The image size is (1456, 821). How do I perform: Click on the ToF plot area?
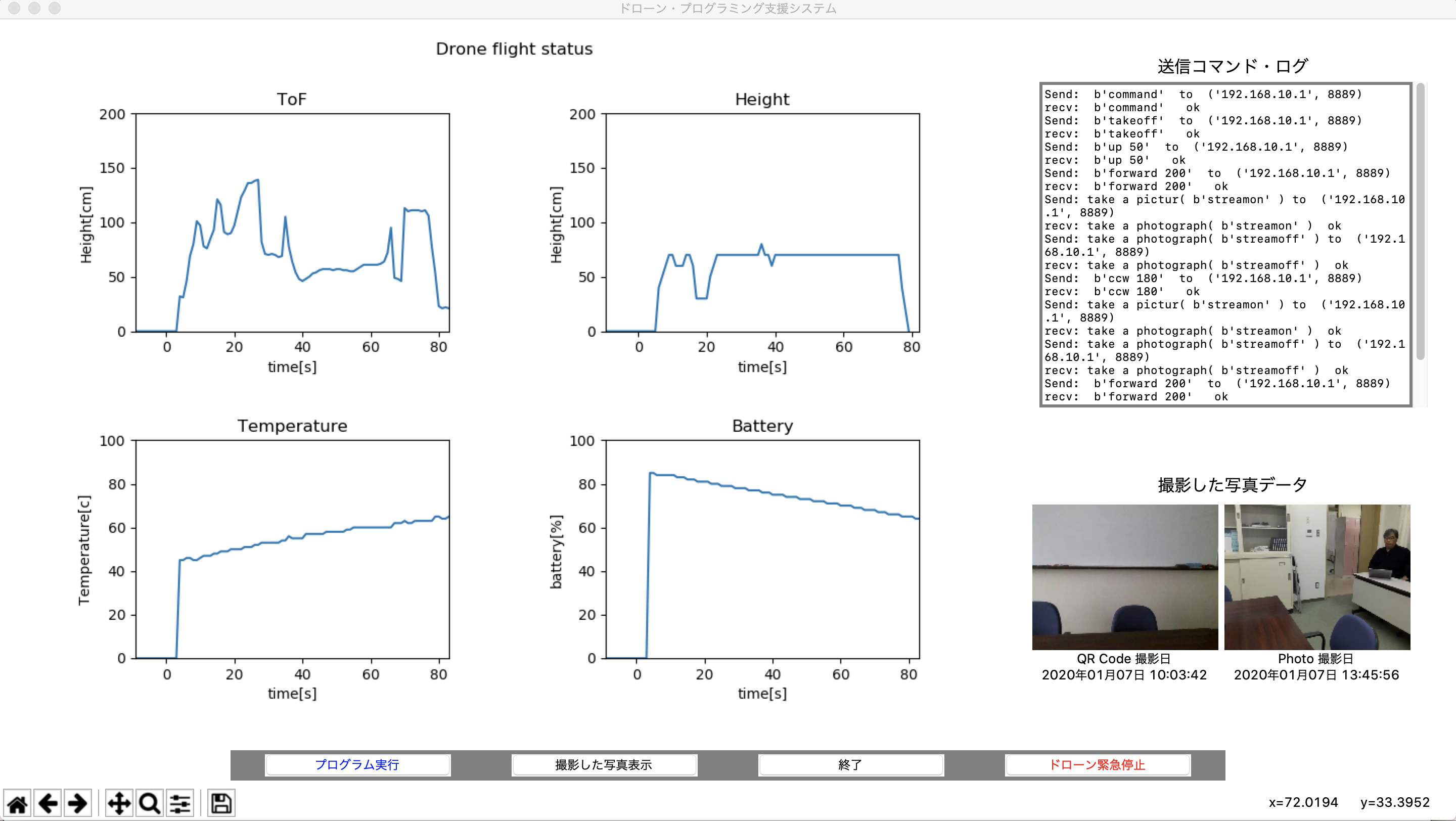(292, 222)
